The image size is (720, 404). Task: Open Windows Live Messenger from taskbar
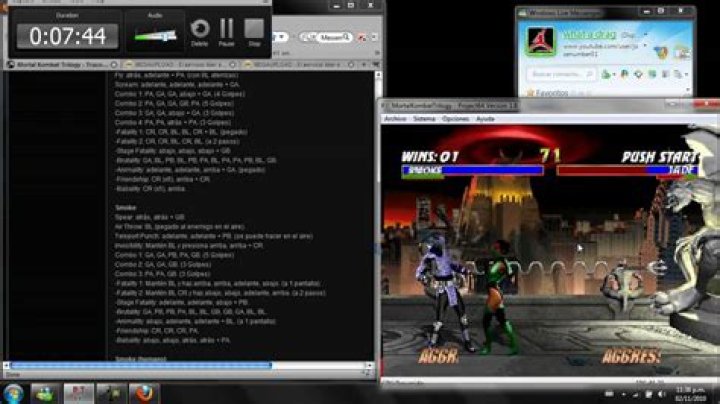[45, 394]
